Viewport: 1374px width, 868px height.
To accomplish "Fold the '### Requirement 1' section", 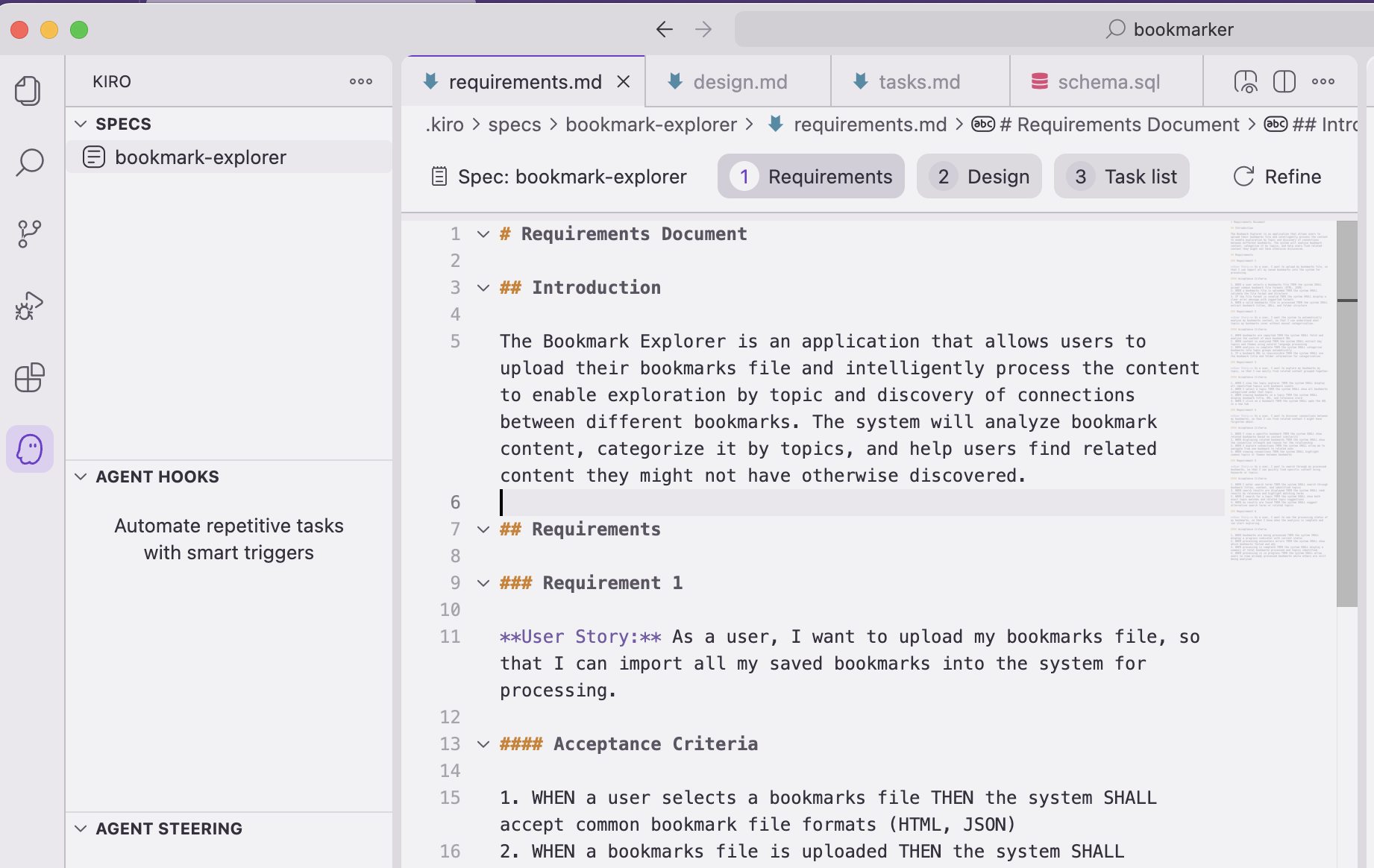I will click(x=483, y=583).
